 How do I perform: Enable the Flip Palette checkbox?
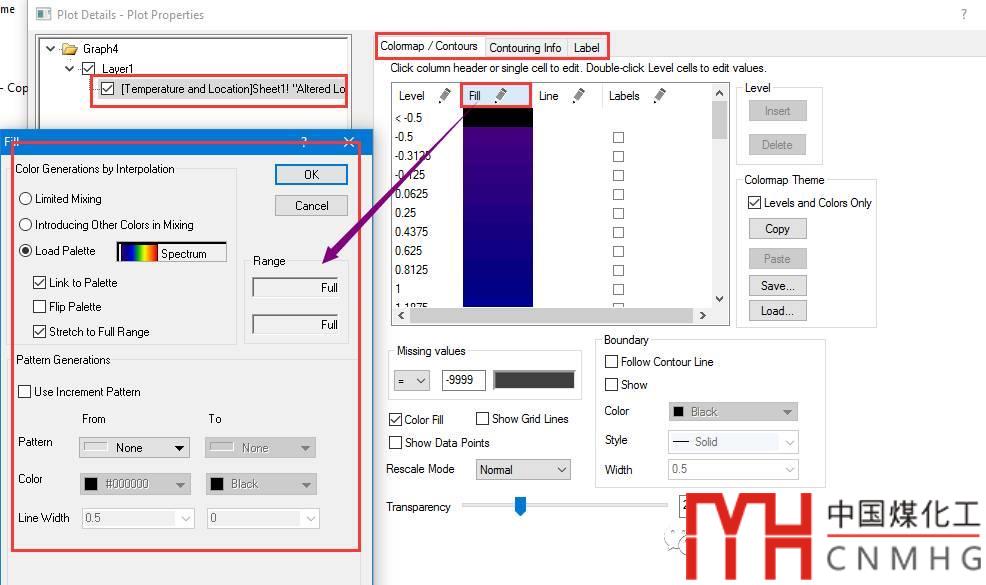(40, 307)
